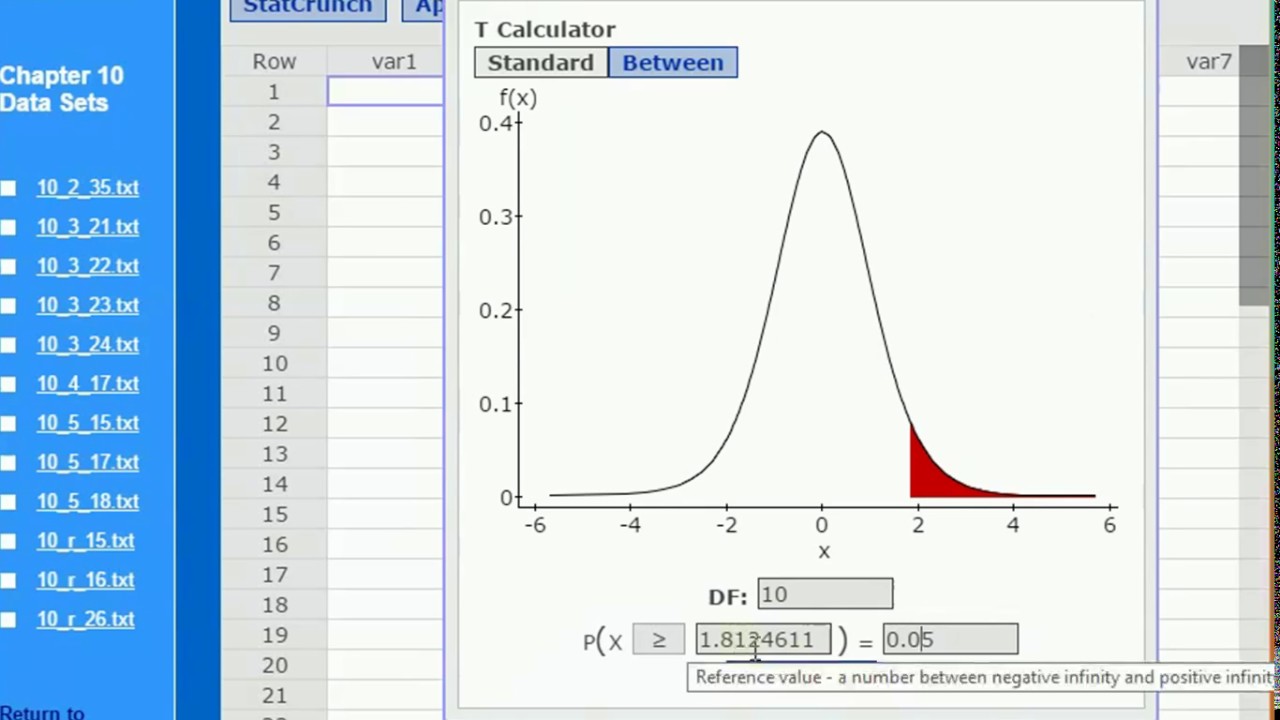The height and width of the screenshot is (720, 1280).
Task: Open the 10_3_23.txt data set link
Action: click(88, 304)
